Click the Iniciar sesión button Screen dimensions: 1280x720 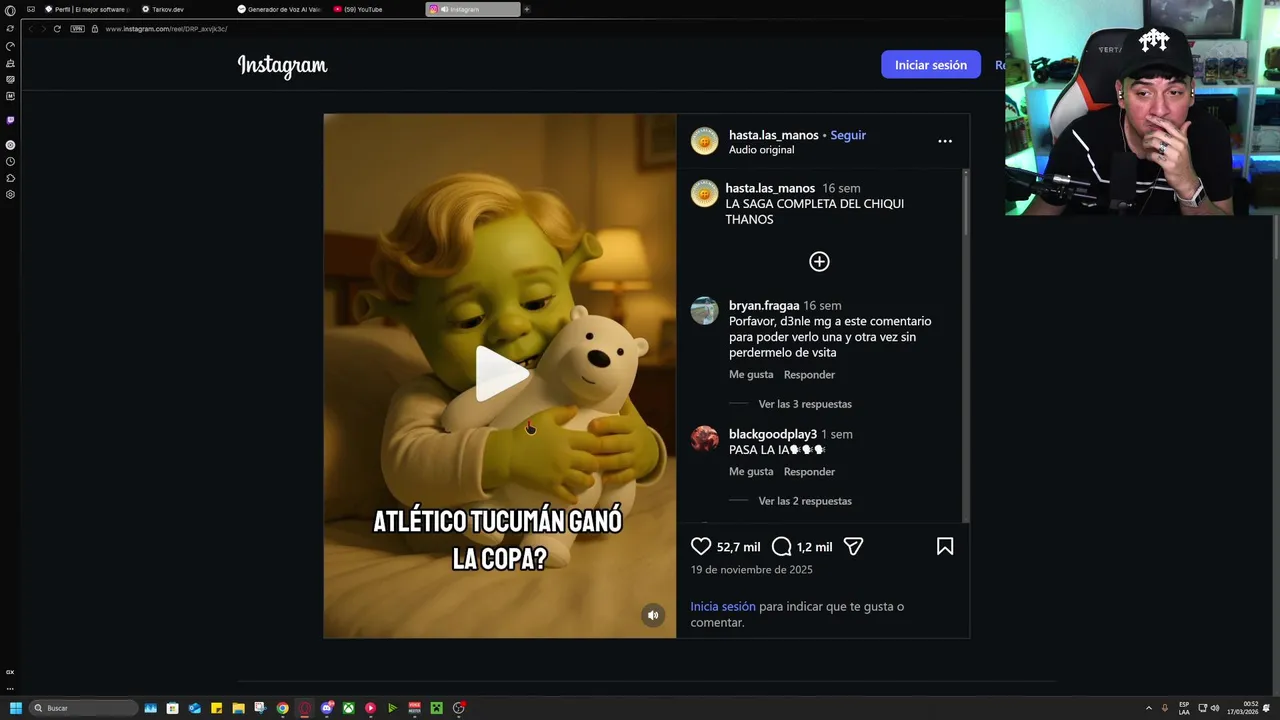click(x=931, y=65)
